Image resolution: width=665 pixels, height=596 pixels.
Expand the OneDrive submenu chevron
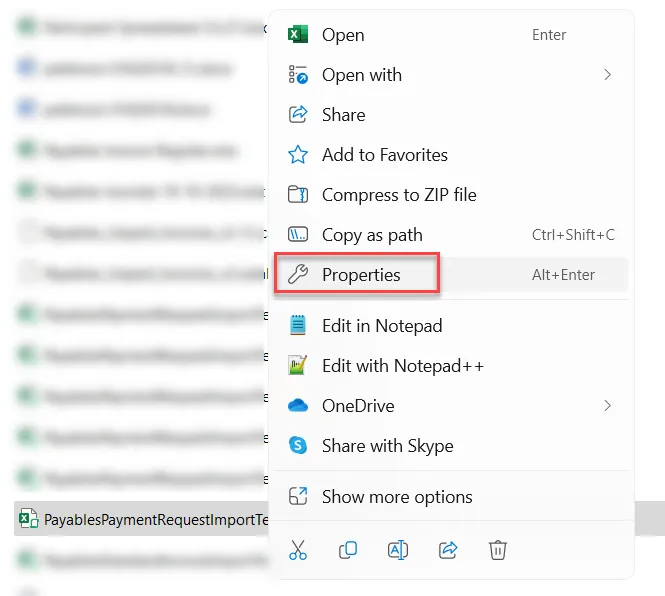(x=607, y=406)
